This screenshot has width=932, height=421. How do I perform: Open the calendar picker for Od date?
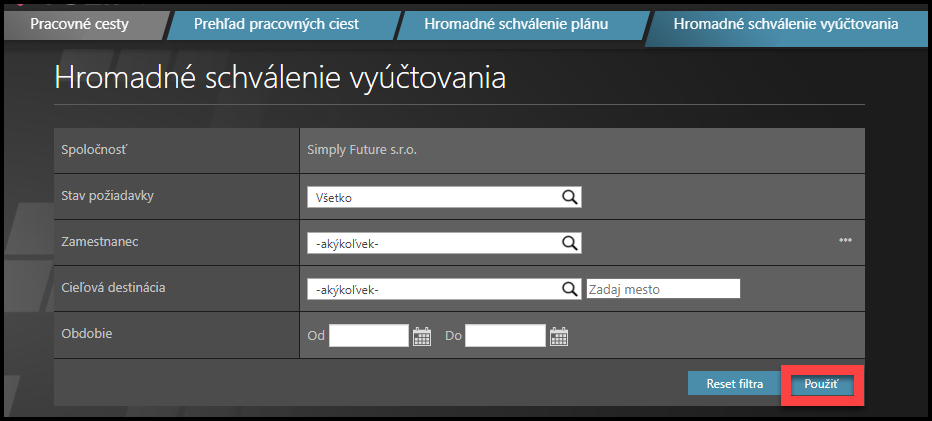point(422,336)
